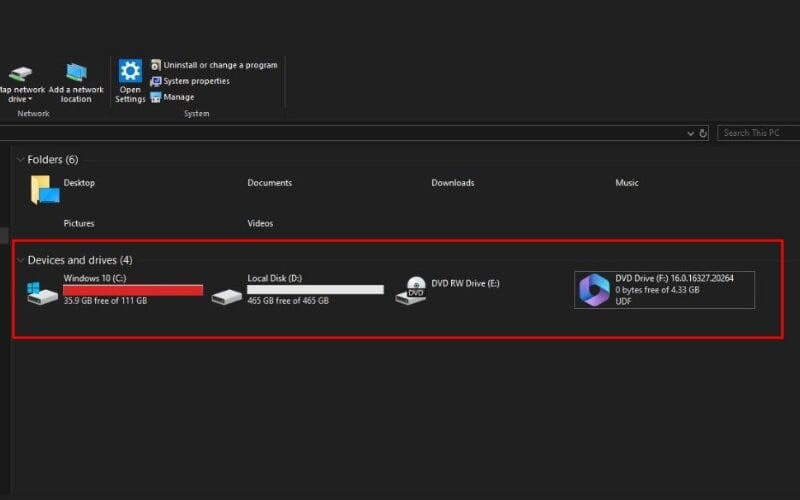The width and height of the screenshot is (800, 500).
Task: Open the address bar history dropdown arrow
Action: click(x=690, y=133)
